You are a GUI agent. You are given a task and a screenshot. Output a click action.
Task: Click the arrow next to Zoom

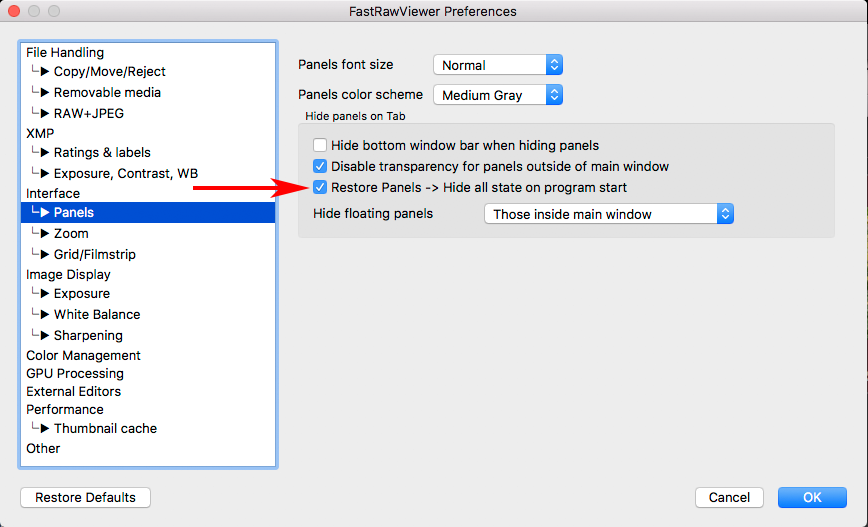45,233
